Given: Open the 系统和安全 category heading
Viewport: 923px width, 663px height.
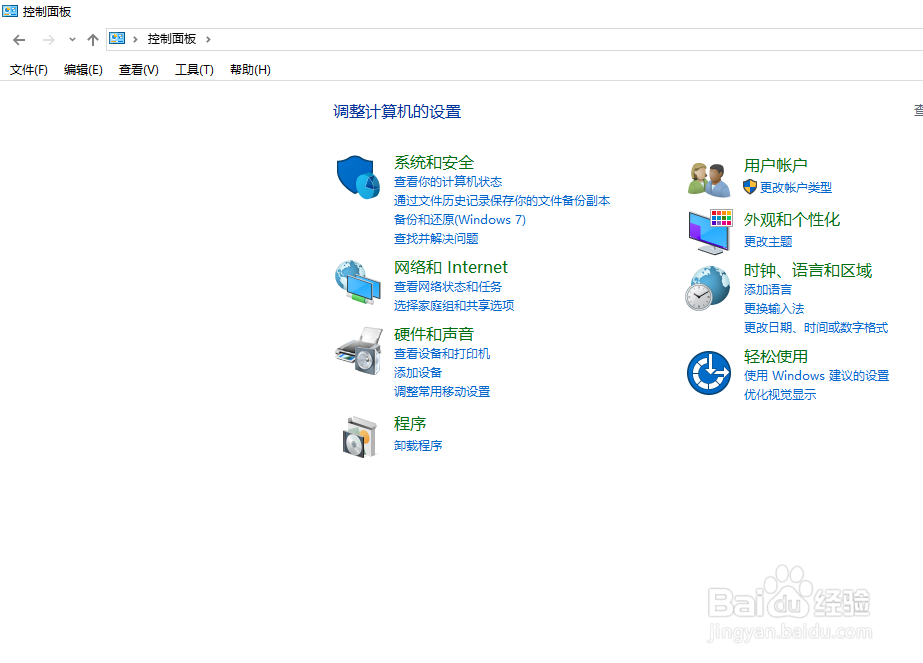Looking at the screenshot, I should coord(434,163).
